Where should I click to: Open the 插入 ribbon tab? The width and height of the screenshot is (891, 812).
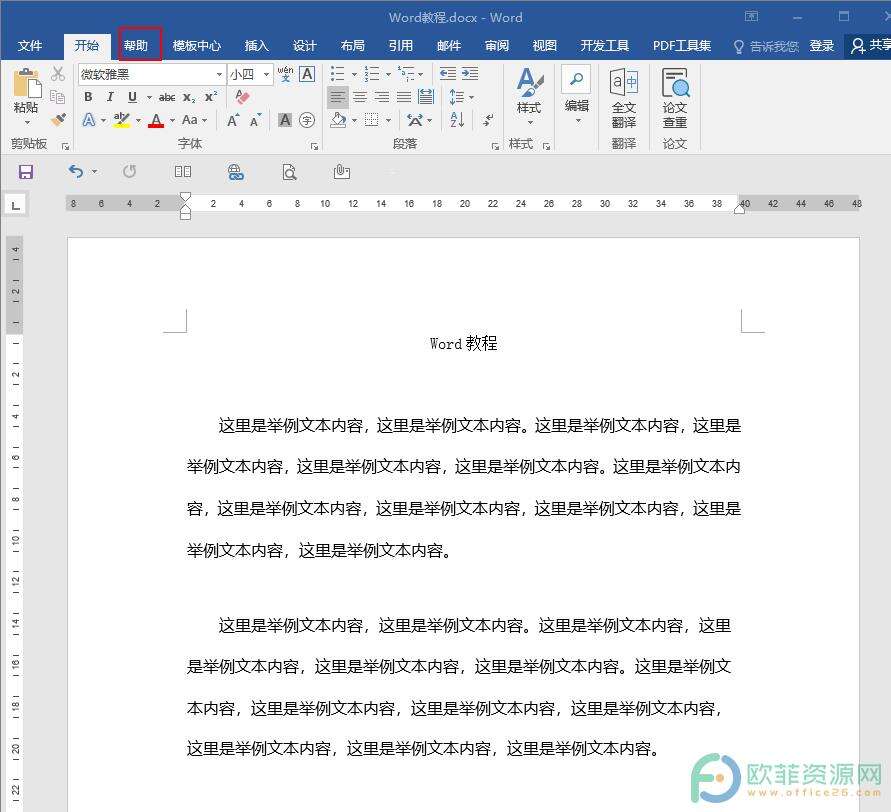coord(257,45)
